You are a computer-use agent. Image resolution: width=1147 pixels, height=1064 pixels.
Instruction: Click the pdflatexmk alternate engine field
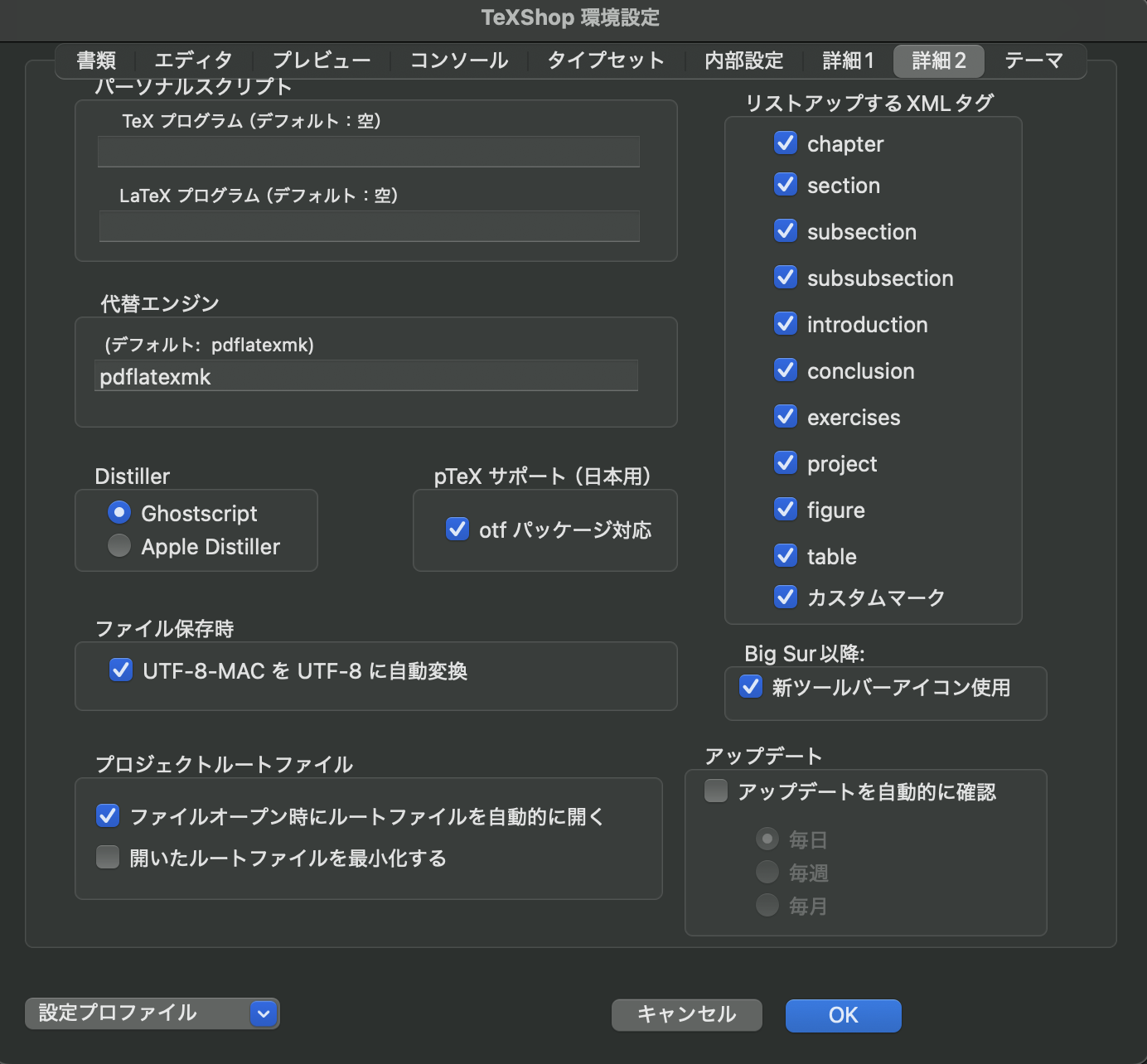[x=366, y=376]
